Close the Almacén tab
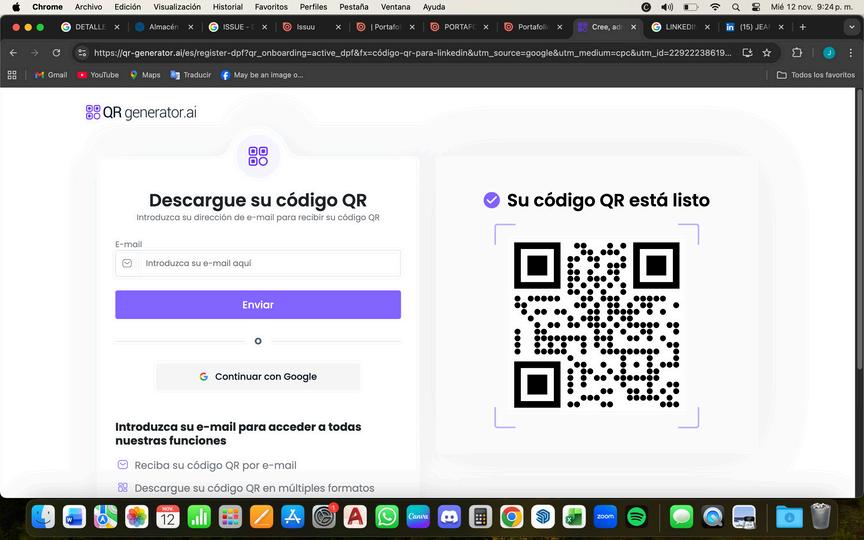The height and width of the screenshot is (540, 864). click(x=191, y=27)
